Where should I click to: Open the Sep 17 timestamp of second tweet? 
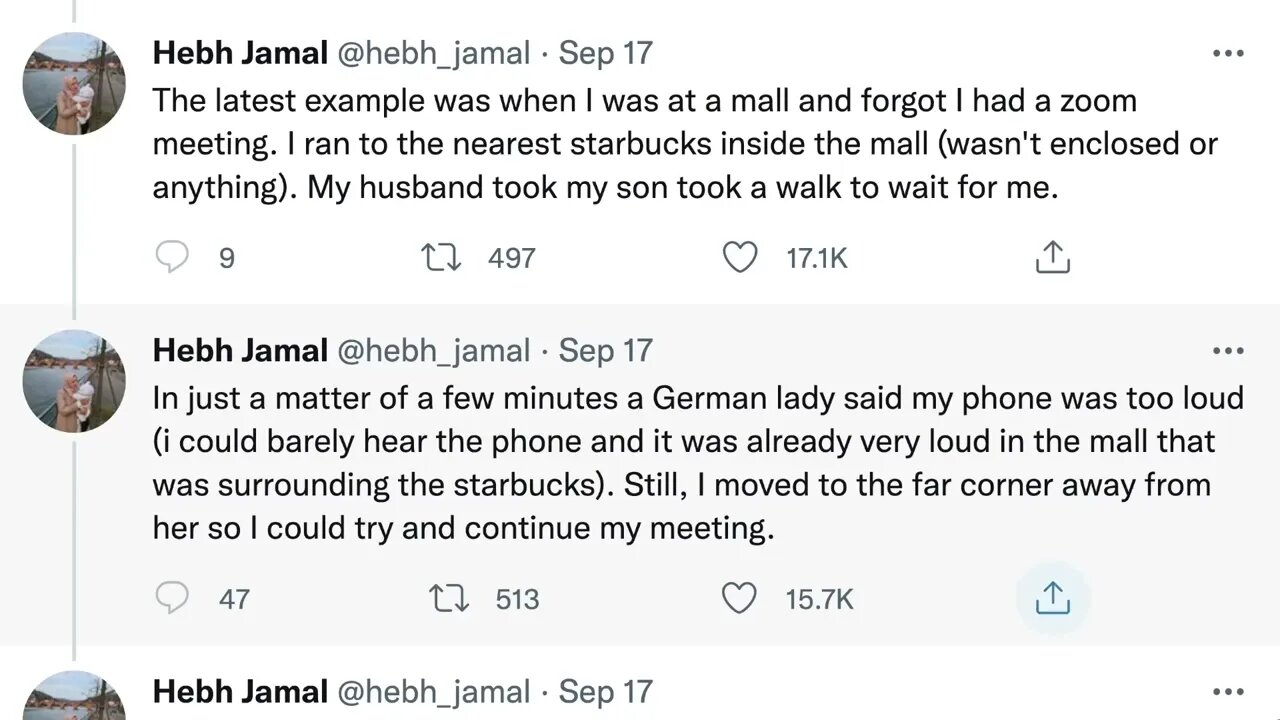[x=605, y=351]
